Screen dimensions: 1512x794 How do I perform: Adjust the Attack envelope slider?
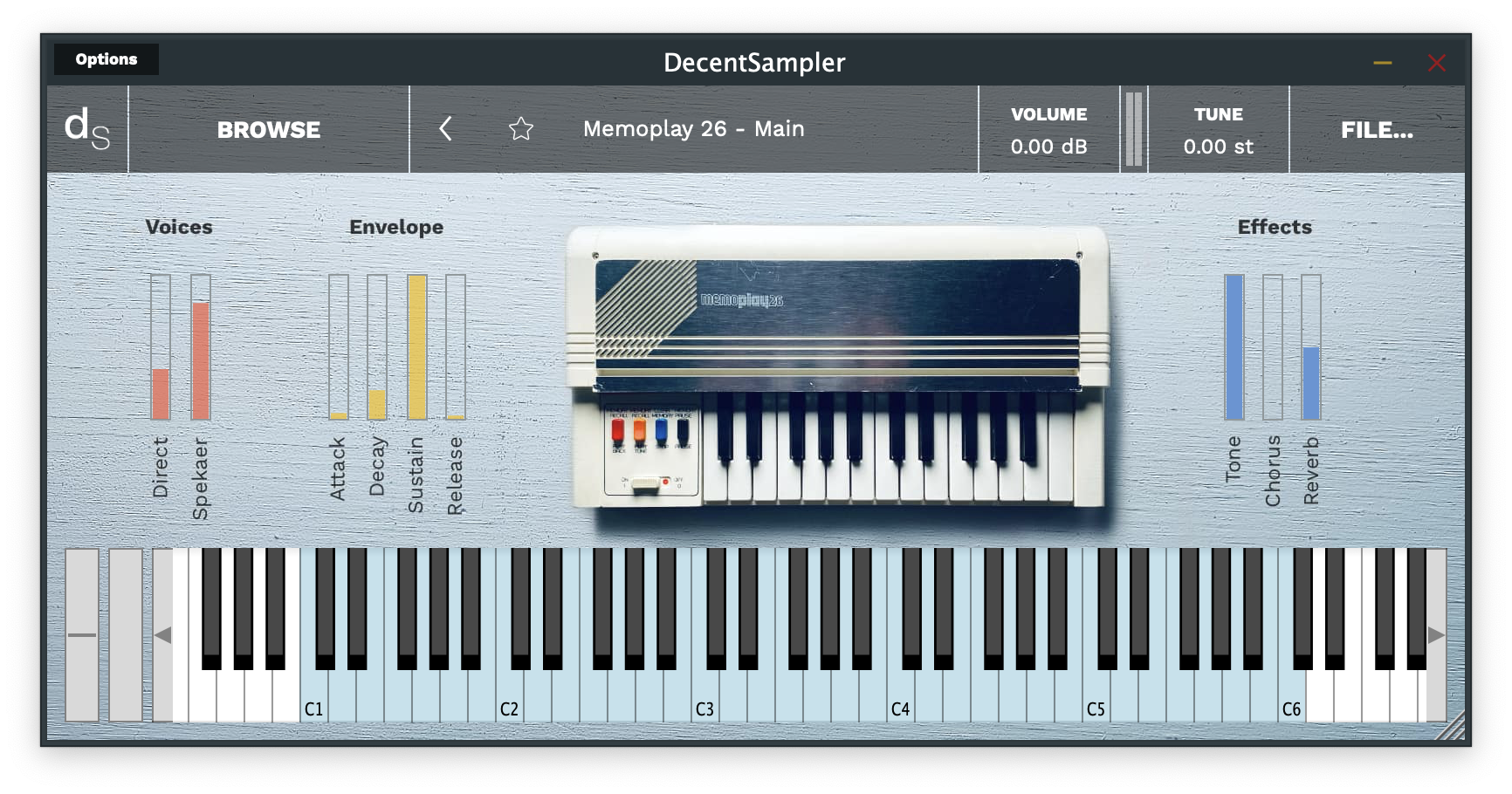[x=339, y=347]
